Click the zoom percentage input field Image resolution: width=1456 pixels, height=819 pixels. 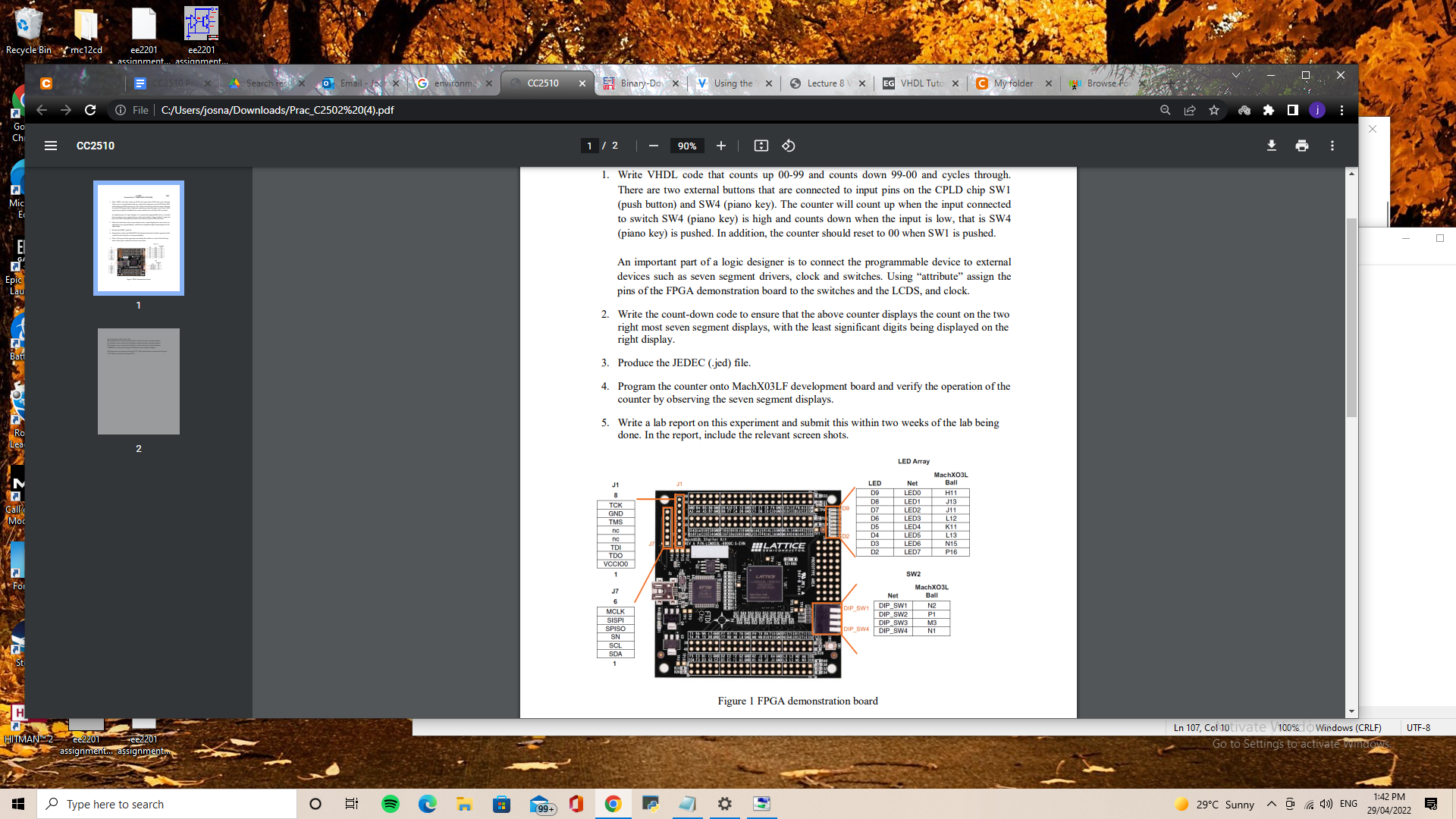(687, 146)
